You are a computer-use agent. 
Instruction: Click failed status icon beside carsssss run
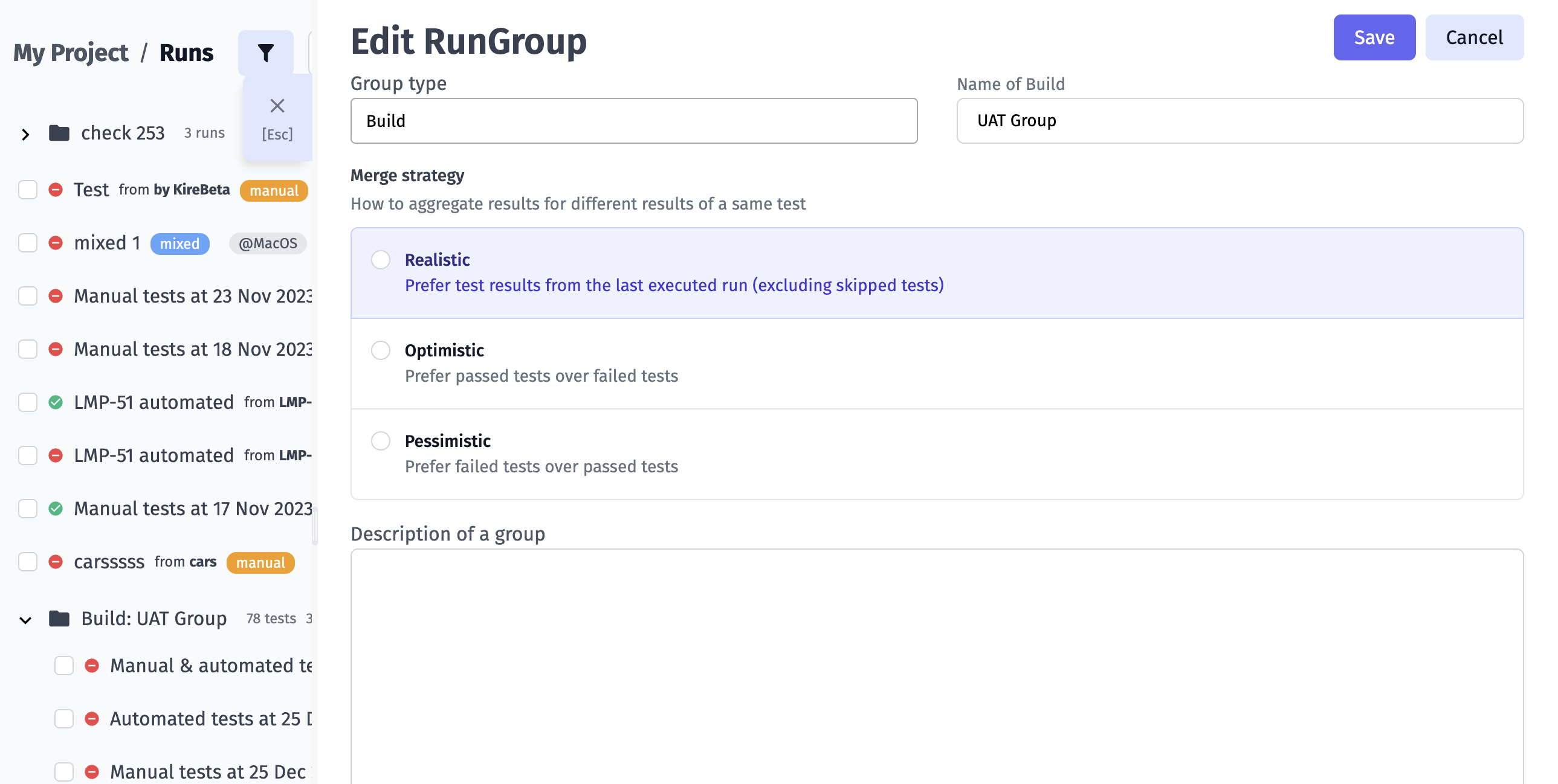[x=56, y=562]
